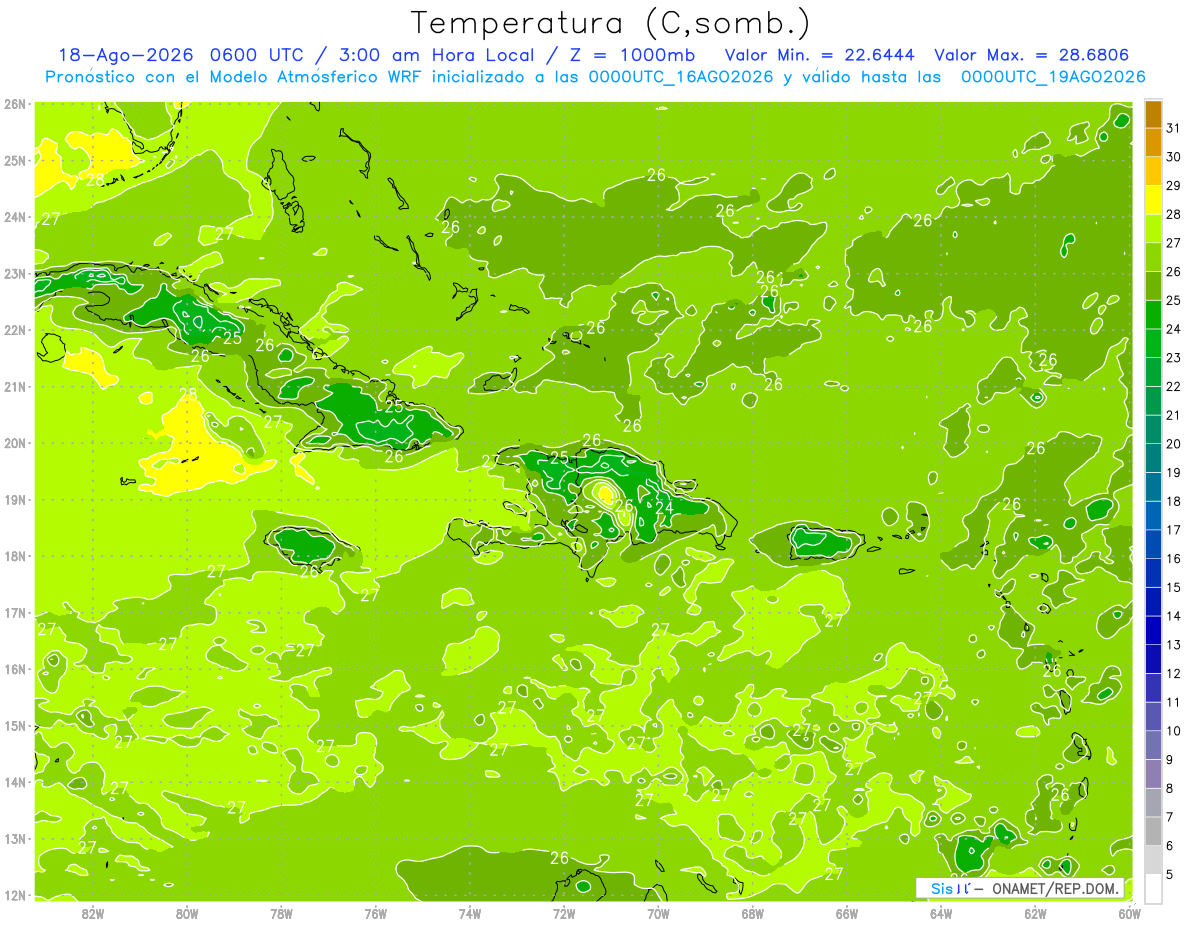Click the "60W" longitude axis label
This screenshot has height=927, width=1200.
[1129, 913]
